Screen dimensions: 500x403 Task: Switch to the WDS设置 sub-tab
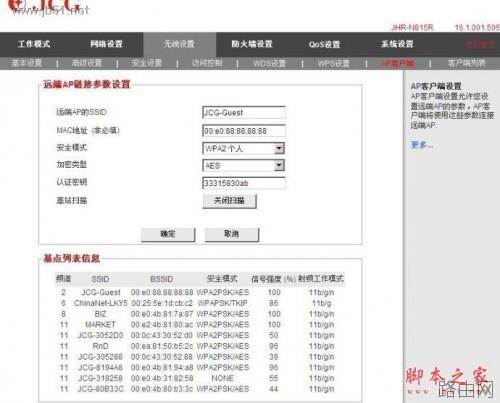[269, 63]
